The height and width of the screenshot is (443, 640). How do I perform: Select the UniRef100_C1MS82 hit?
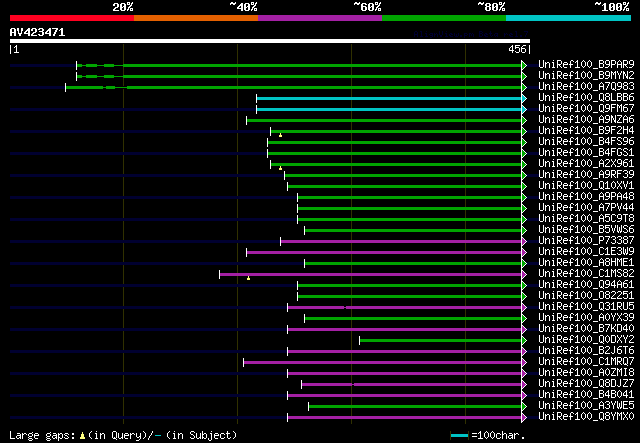click(x=586, y=274)
